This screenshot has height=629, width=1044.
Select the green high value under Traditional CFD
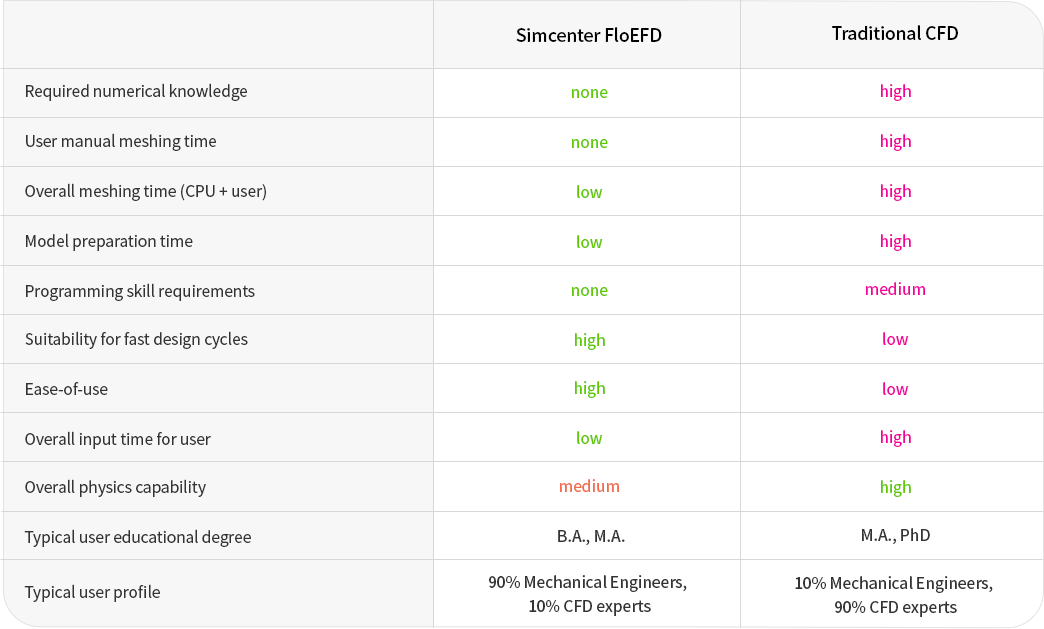click(x=896, y=488)
